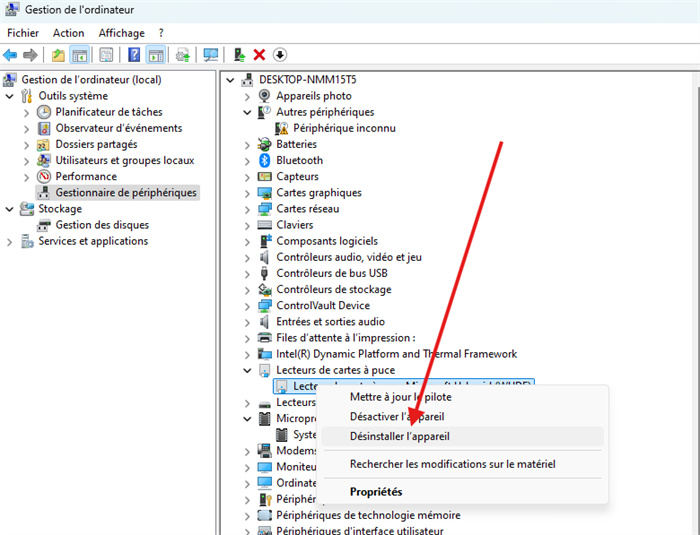700x535 pixels.
Task: Open the Affichage menu
Action: tap(121, 33)
